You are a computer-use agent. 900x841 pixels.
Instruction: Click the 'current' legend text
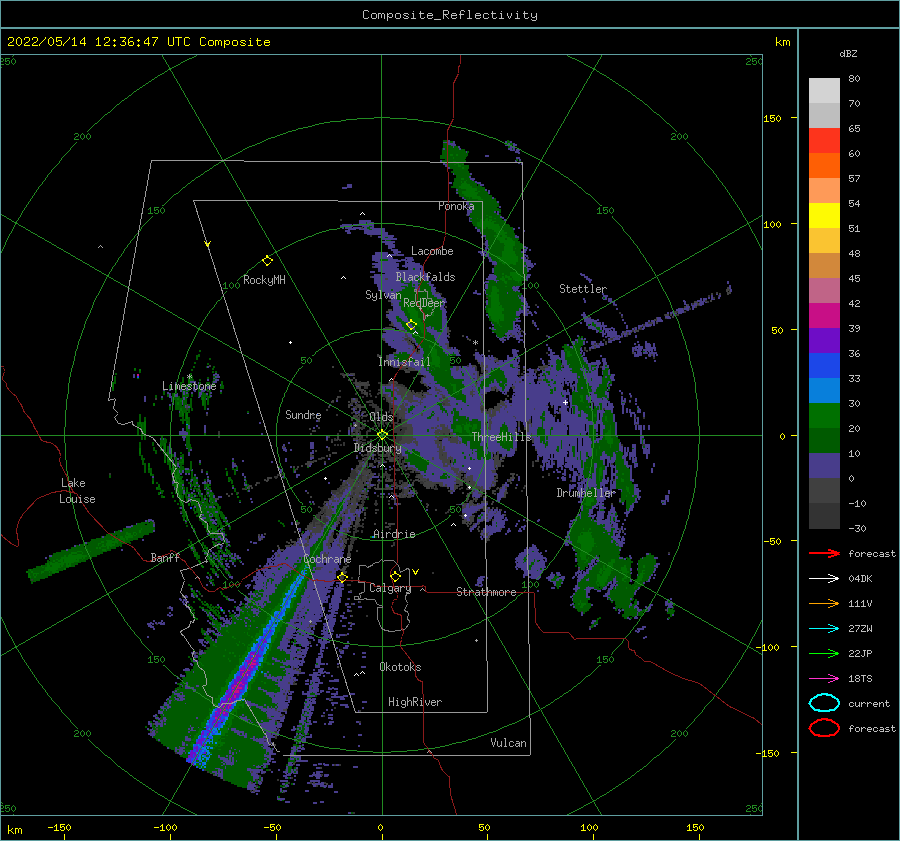click(x=869, y=704)
